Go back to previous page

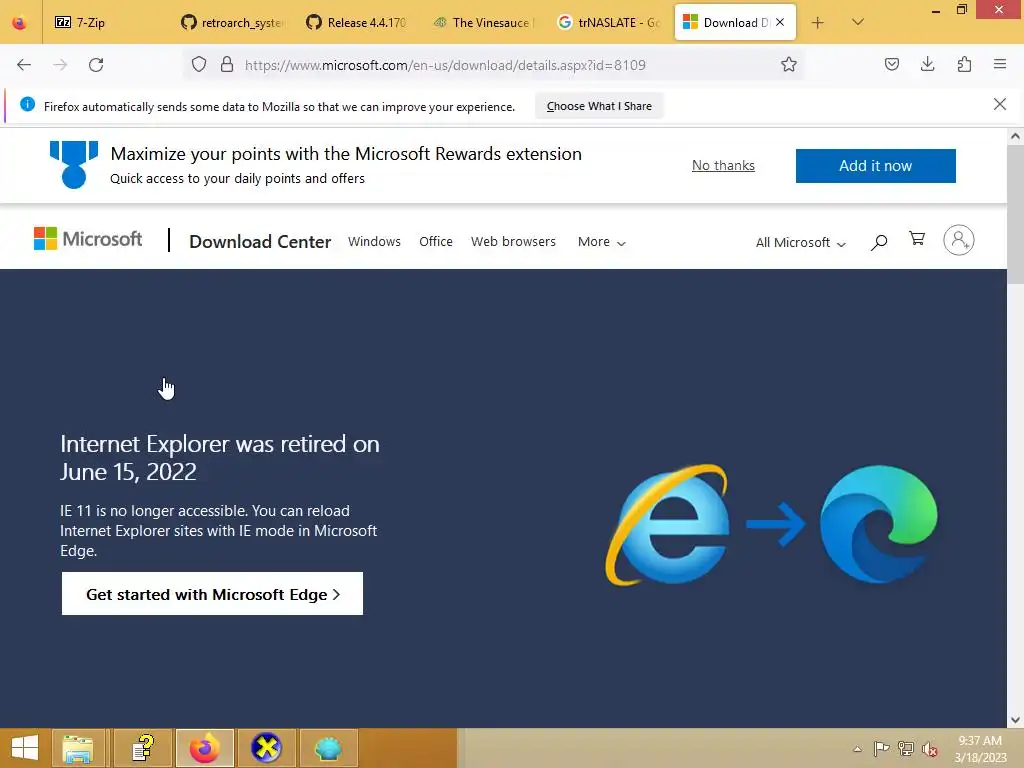point(24,65)
